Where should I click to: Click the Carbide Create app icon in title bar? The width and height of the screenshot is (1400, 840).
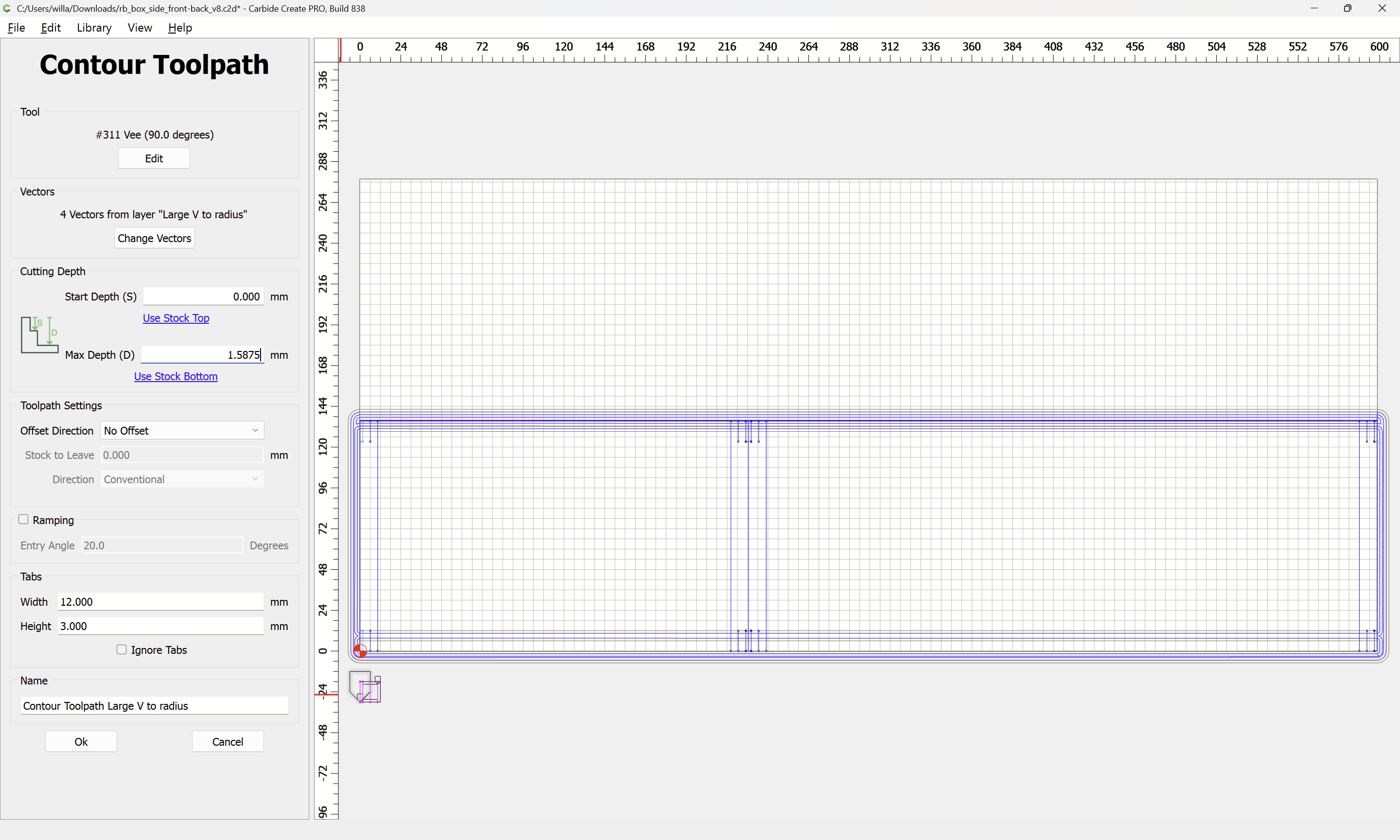coord(7,8)
